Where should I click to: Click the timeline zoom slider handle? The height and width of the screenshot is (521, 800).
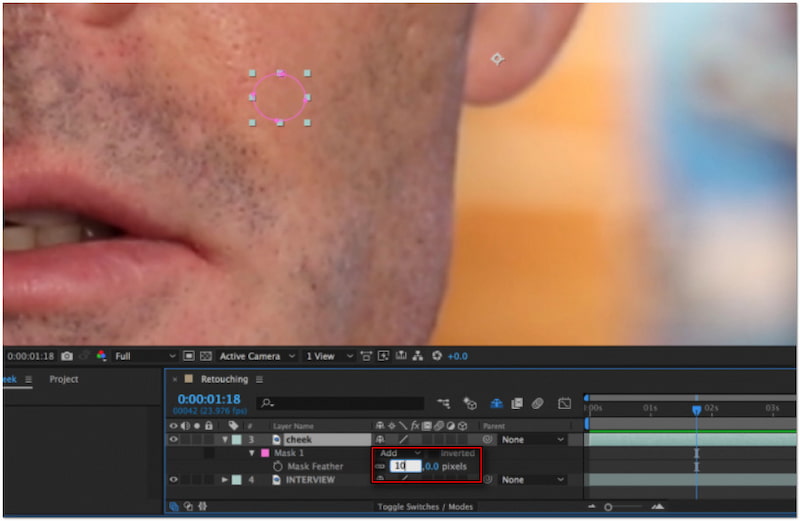click(x=608, y=507)
